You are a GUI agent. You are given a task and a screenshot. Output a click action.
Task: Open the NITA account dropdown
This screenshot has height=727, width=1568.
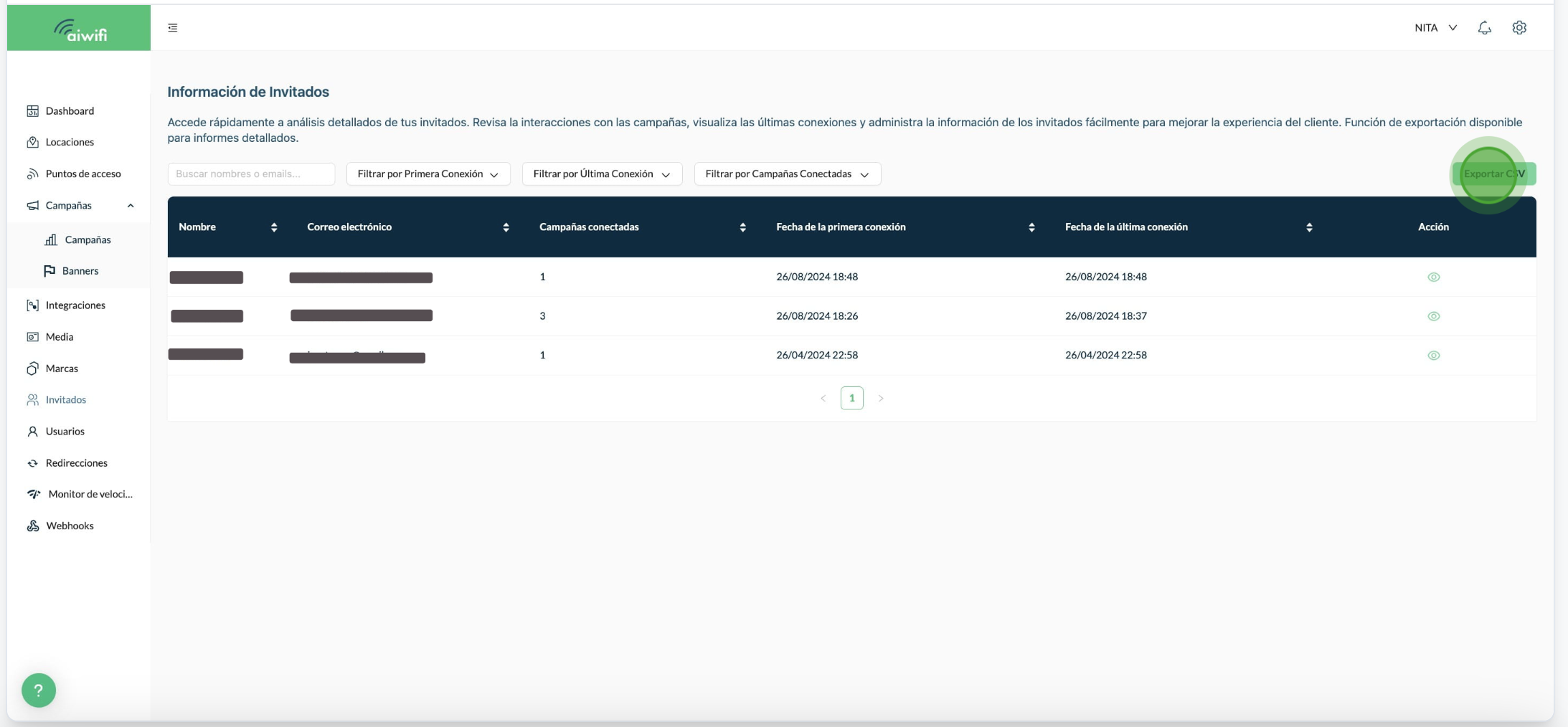[1435, 27]
